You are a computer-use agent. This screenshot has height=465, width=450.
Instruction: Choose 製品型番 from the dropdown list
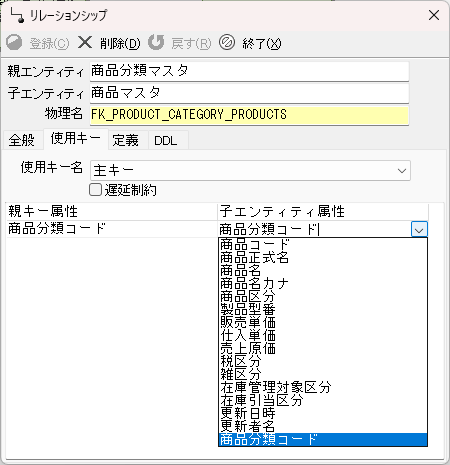pyautogui.click(x=323, y=309)
